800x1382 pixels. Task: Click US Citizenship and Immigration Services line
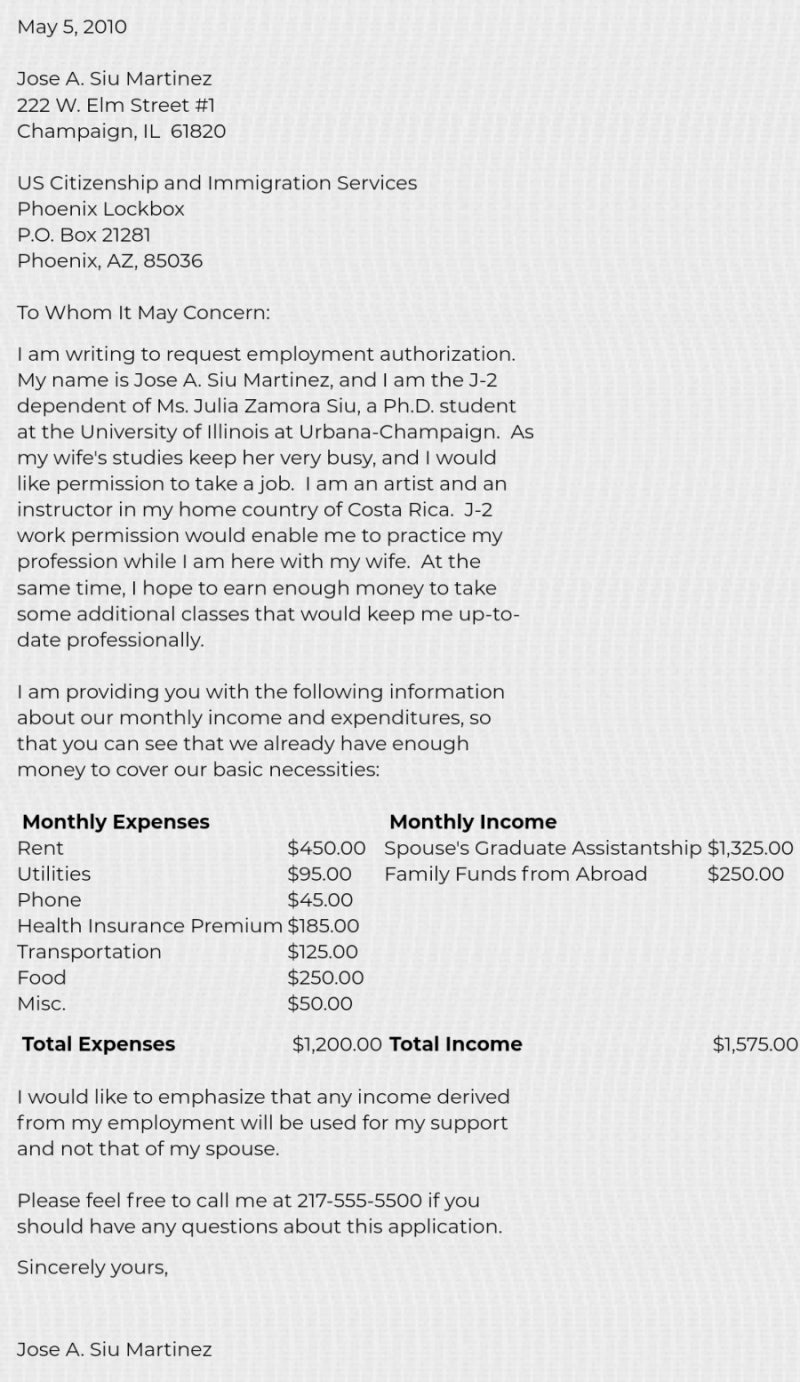click(x=217, y=183)
